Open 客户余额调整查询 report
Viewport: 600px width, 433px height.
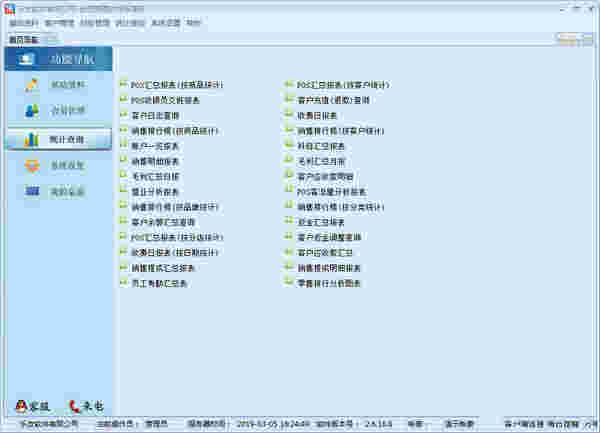(x=329, y=238)
